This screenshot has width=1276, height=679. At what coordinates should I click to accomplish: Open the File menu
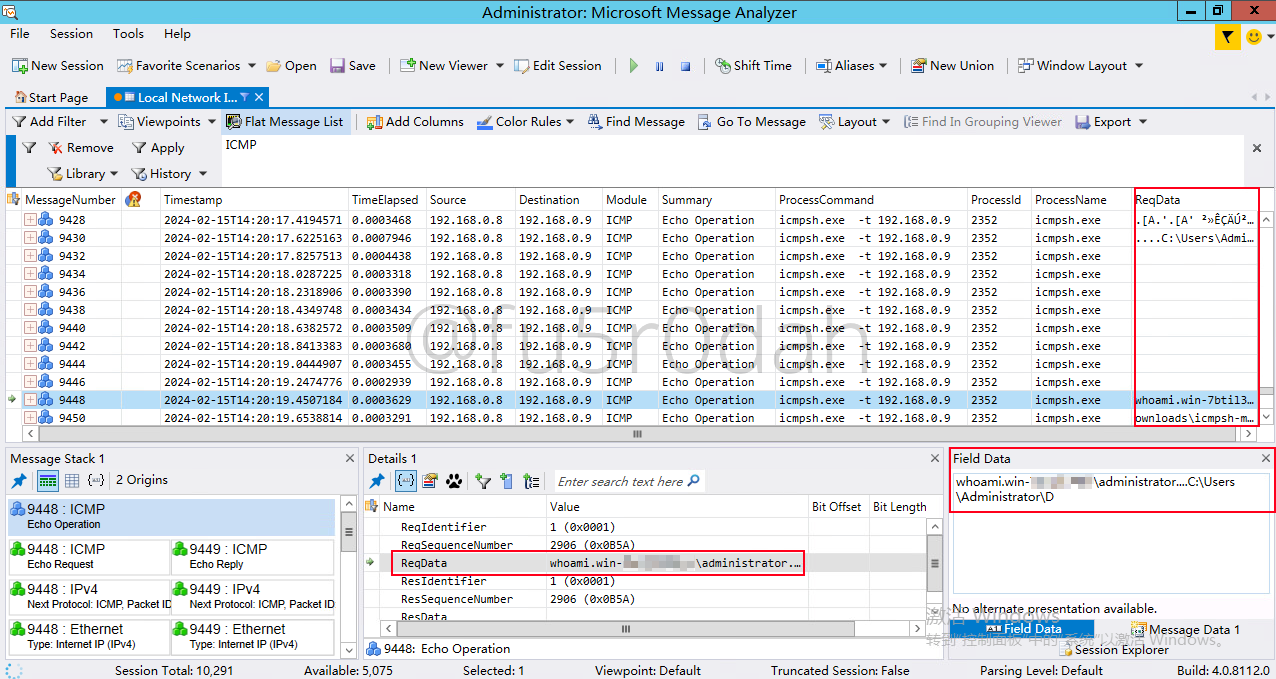point(20,33)
